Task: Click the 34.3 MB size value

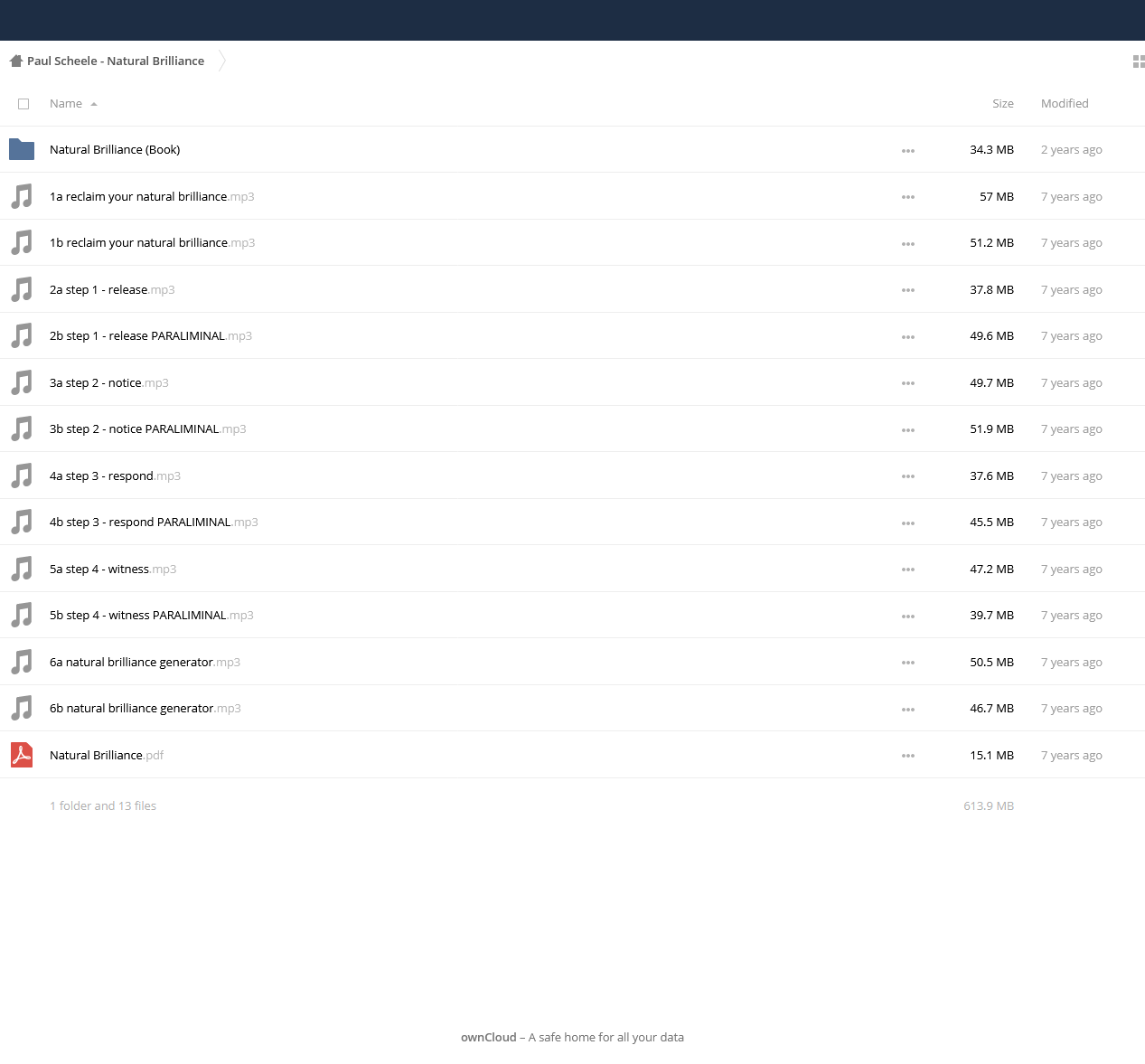Action: [x=991, y=150]
